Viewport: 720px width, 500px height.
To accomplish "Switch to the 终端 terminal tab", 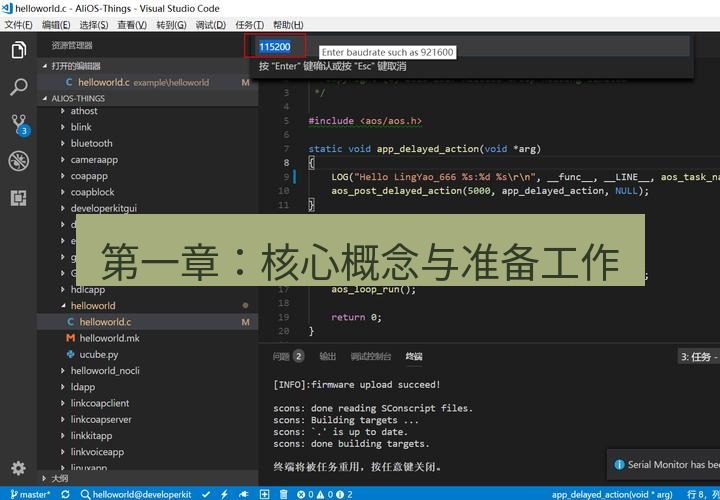I will tap(414, 356).
